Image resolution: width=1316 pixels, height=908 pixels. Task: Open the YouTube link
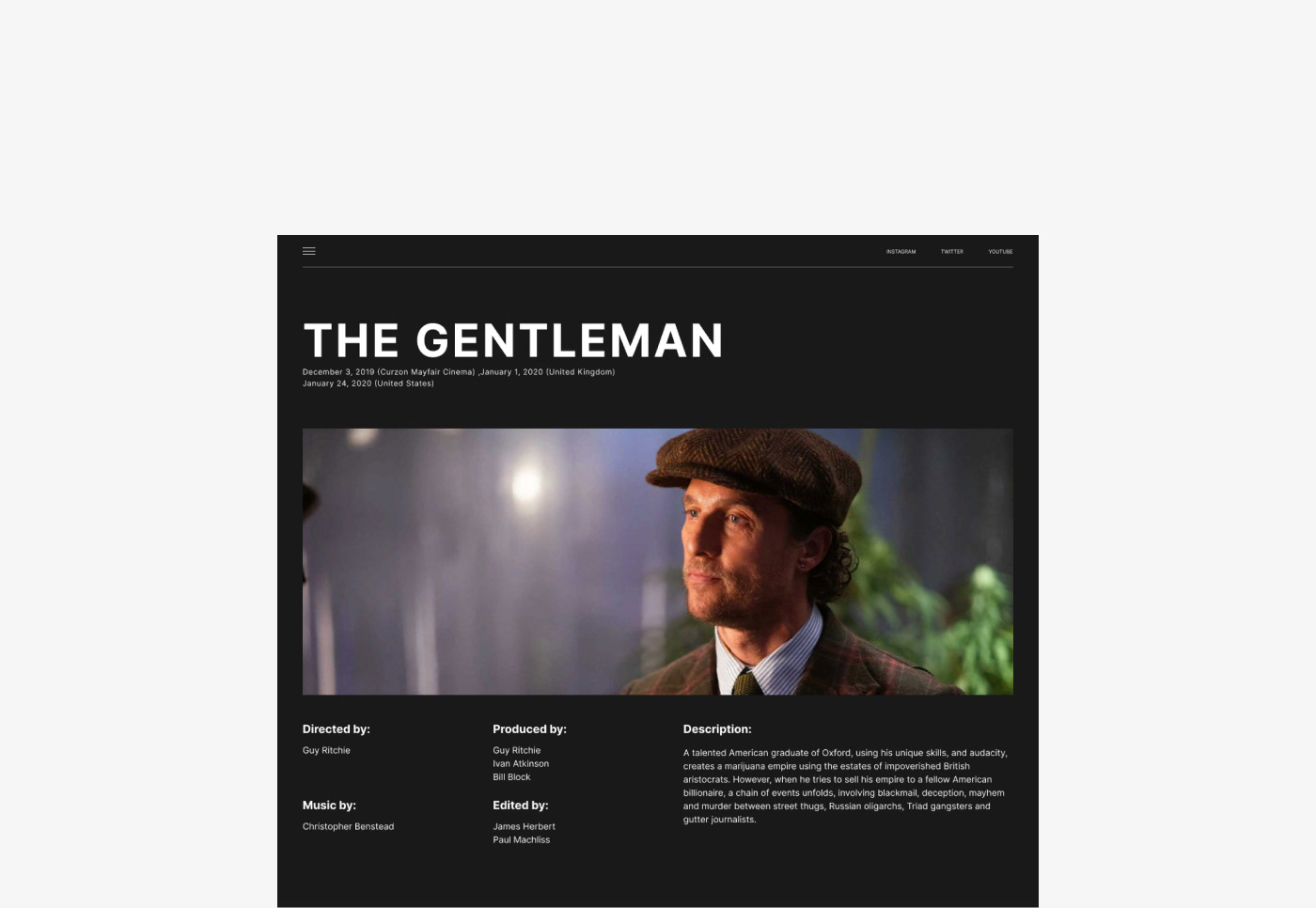(1000, 252)
